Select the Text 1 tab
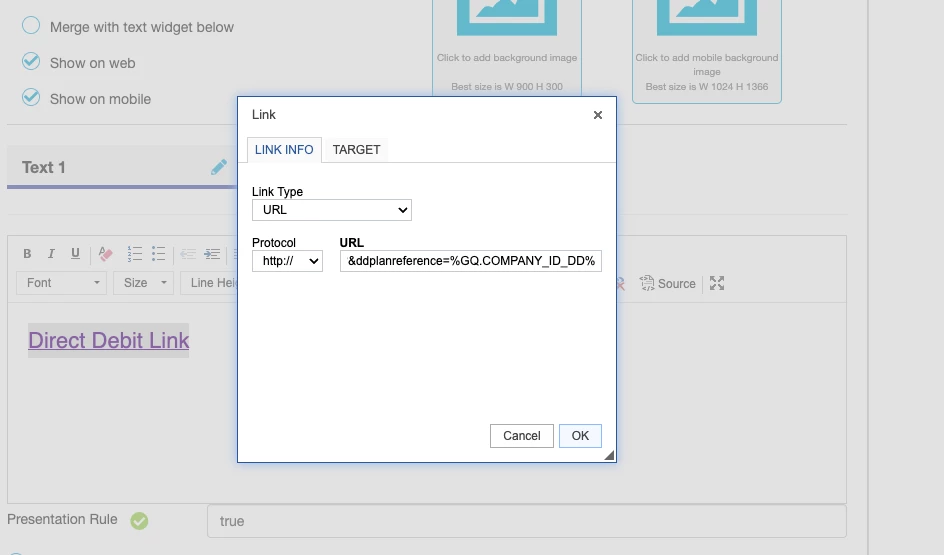Viewport: 944px width, 555px height. click(122, 167)
